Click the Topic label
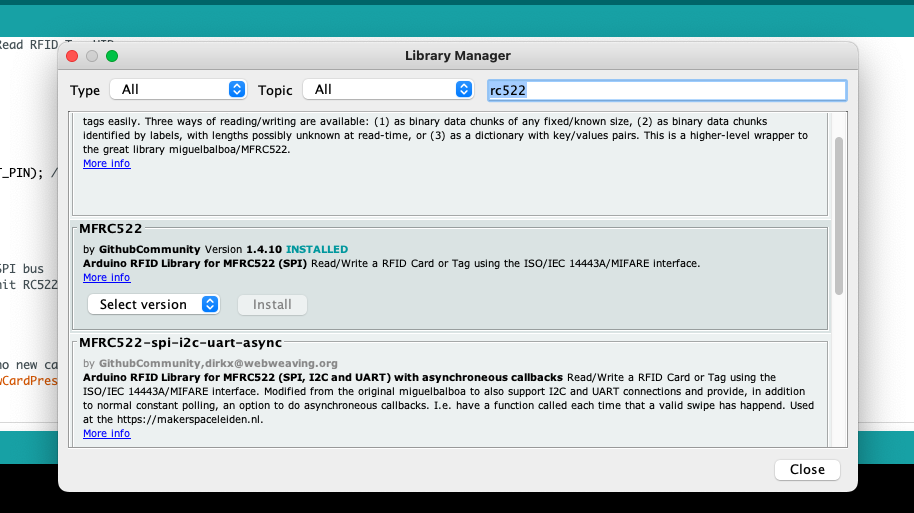 [275, 90]
